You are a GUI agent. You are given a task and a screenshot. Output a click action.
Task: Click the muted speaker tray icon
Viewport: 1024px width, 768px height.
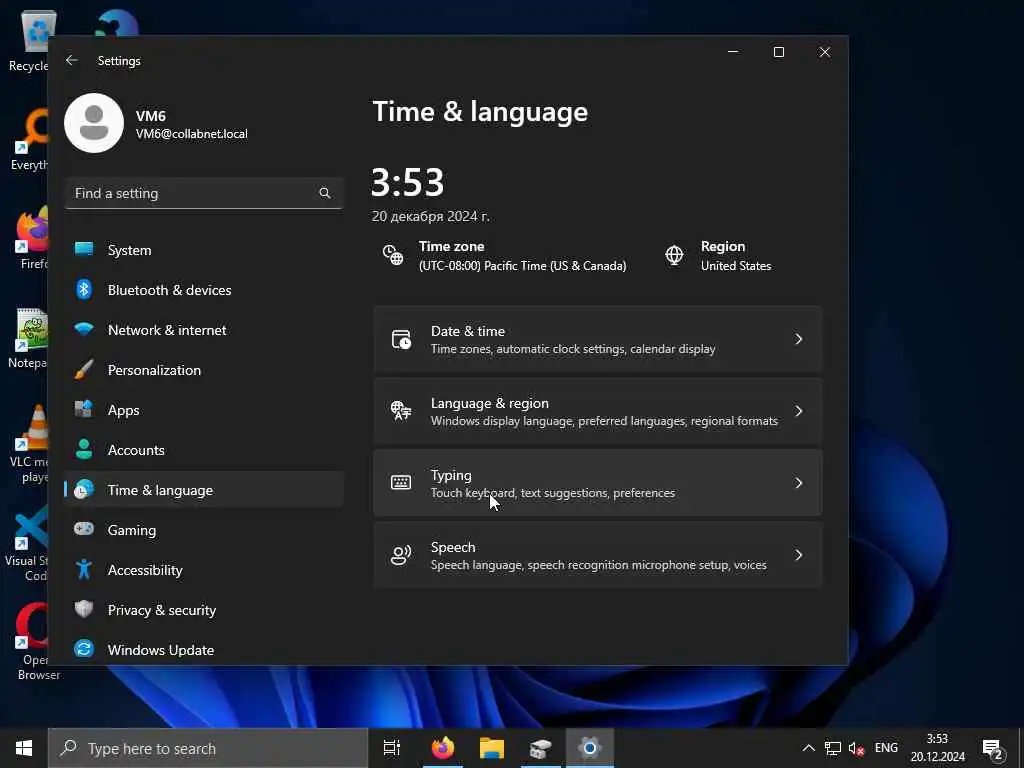(856, 748)
